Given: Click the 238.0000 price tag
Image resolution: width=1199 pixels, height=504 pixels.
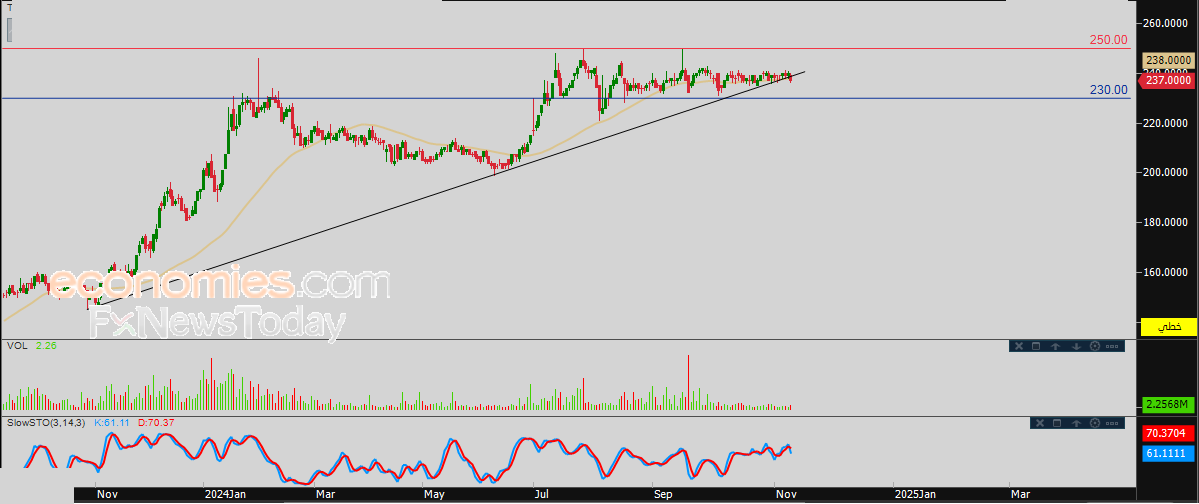Looking at the screenshot, I should coord(1168,60).
